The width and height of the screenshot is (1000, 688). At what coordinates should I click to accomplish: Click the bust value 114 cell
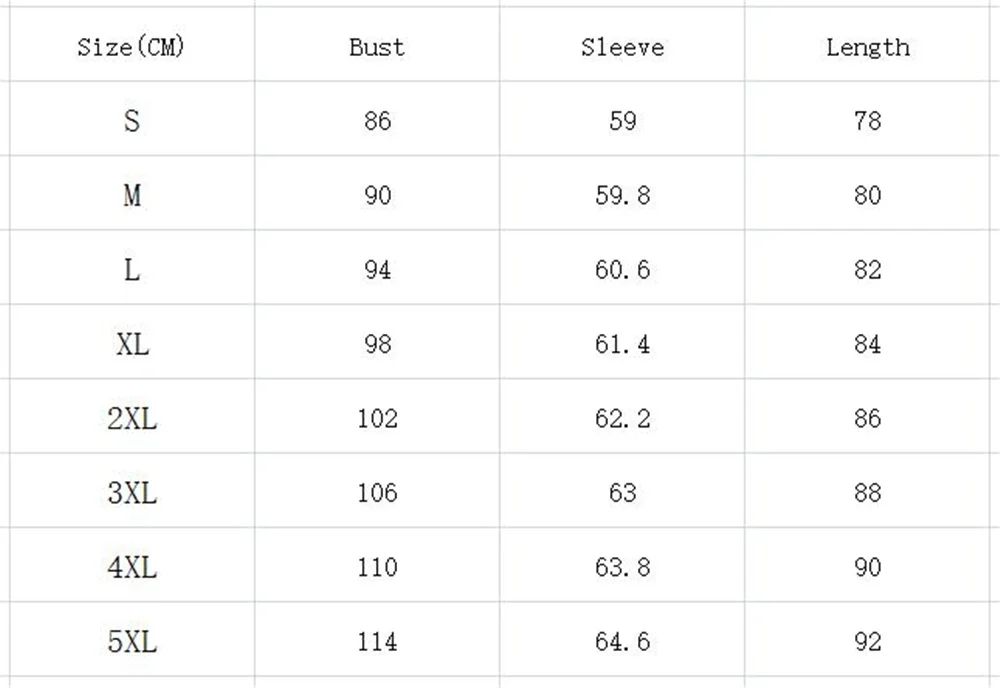377,641
